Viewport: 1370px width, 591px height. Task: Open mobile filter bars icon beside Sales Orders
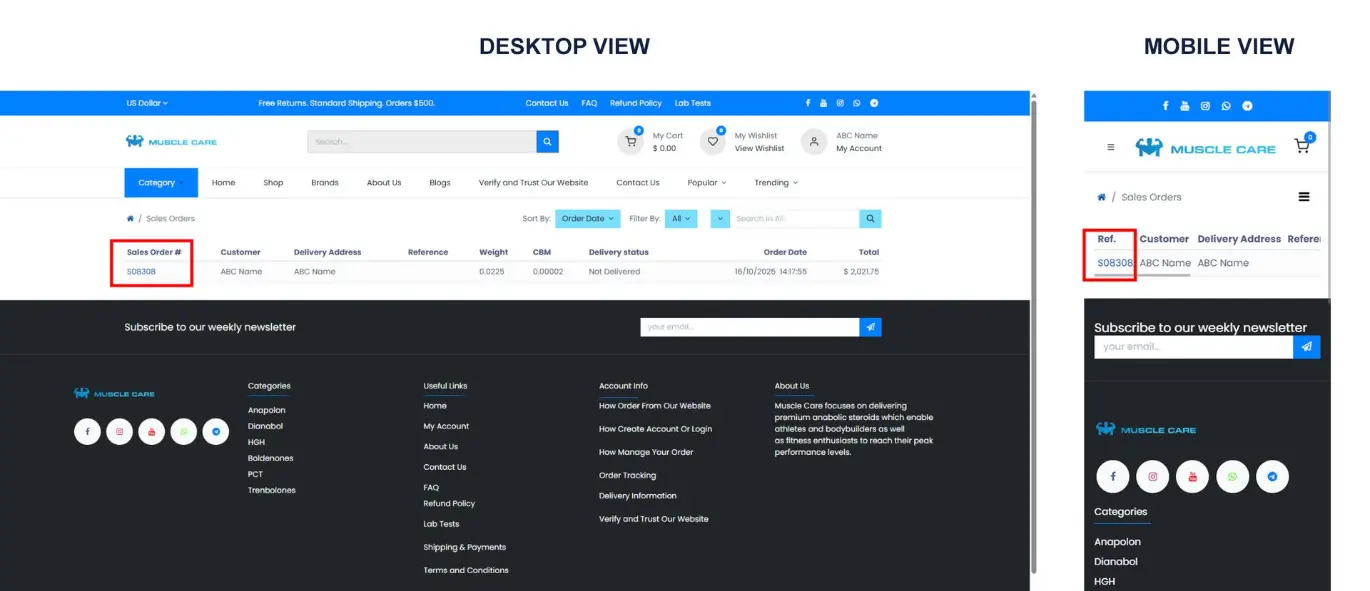[x=1304, y=197]
